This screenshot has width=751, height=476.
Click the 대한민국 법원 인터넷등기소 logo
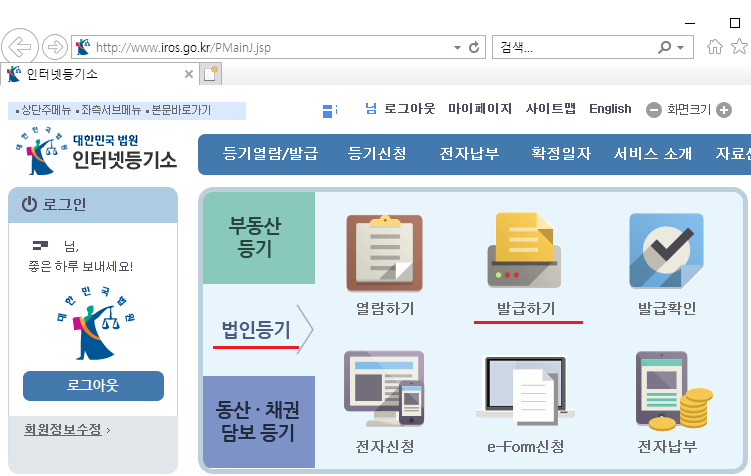coord(96,151)
